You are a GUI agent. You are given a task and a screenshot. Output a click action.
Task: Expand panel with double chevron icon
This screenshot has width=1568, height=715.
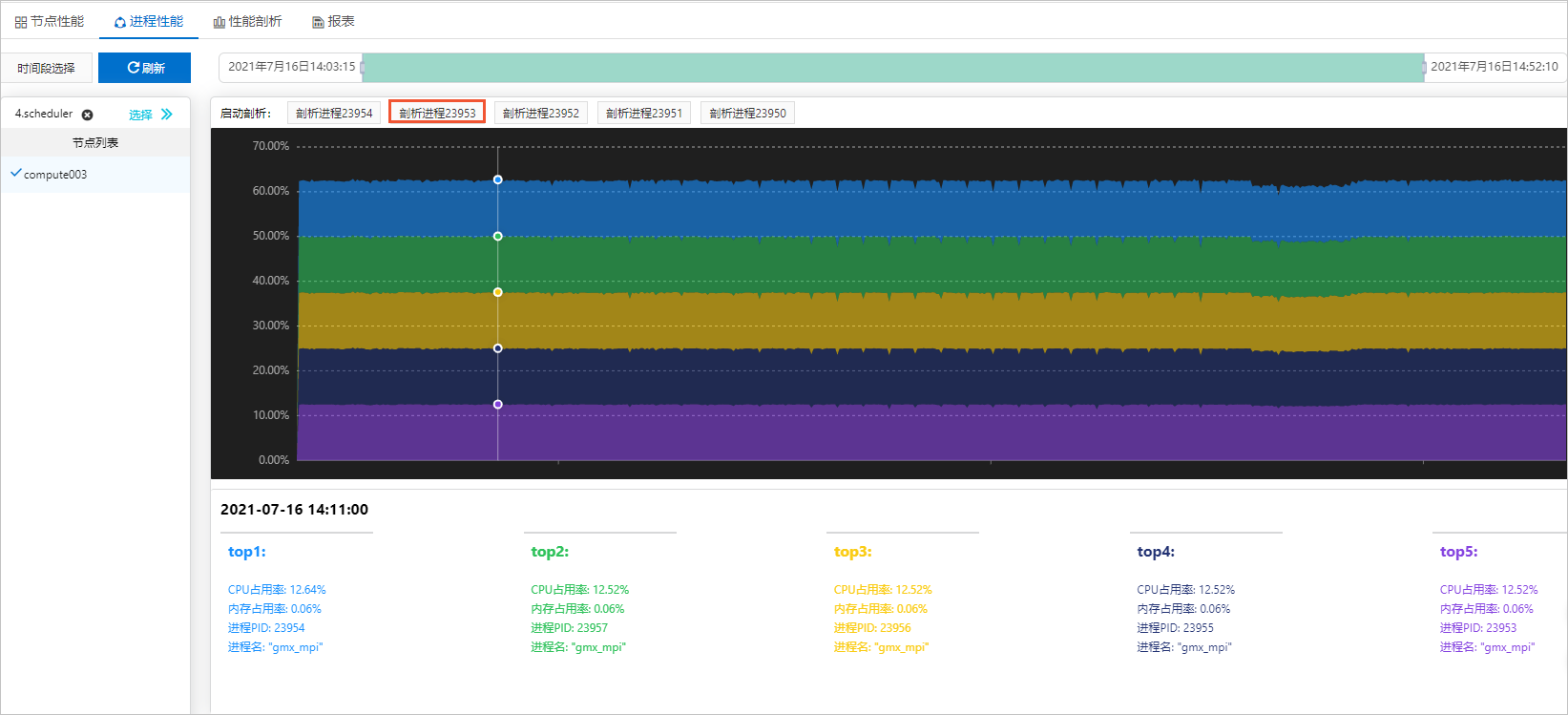click(167, 115)
